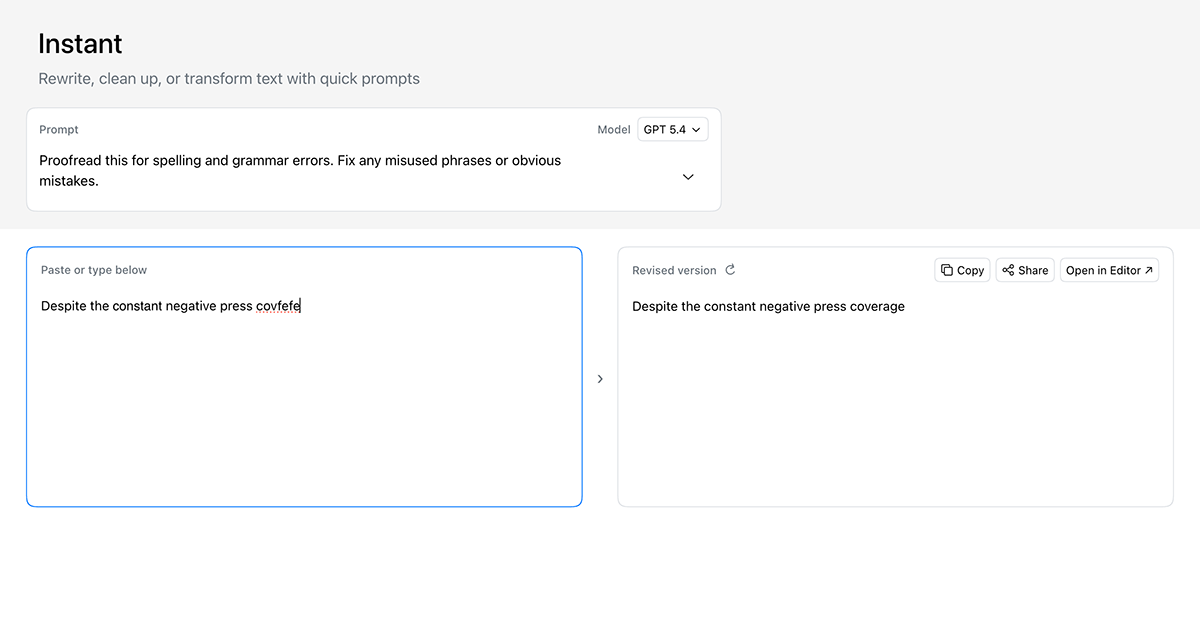Open the GPT 5.4 model dropdown
Image resolution: width=1200 pixels, height=630 pixels.
[x=672, y=129]
